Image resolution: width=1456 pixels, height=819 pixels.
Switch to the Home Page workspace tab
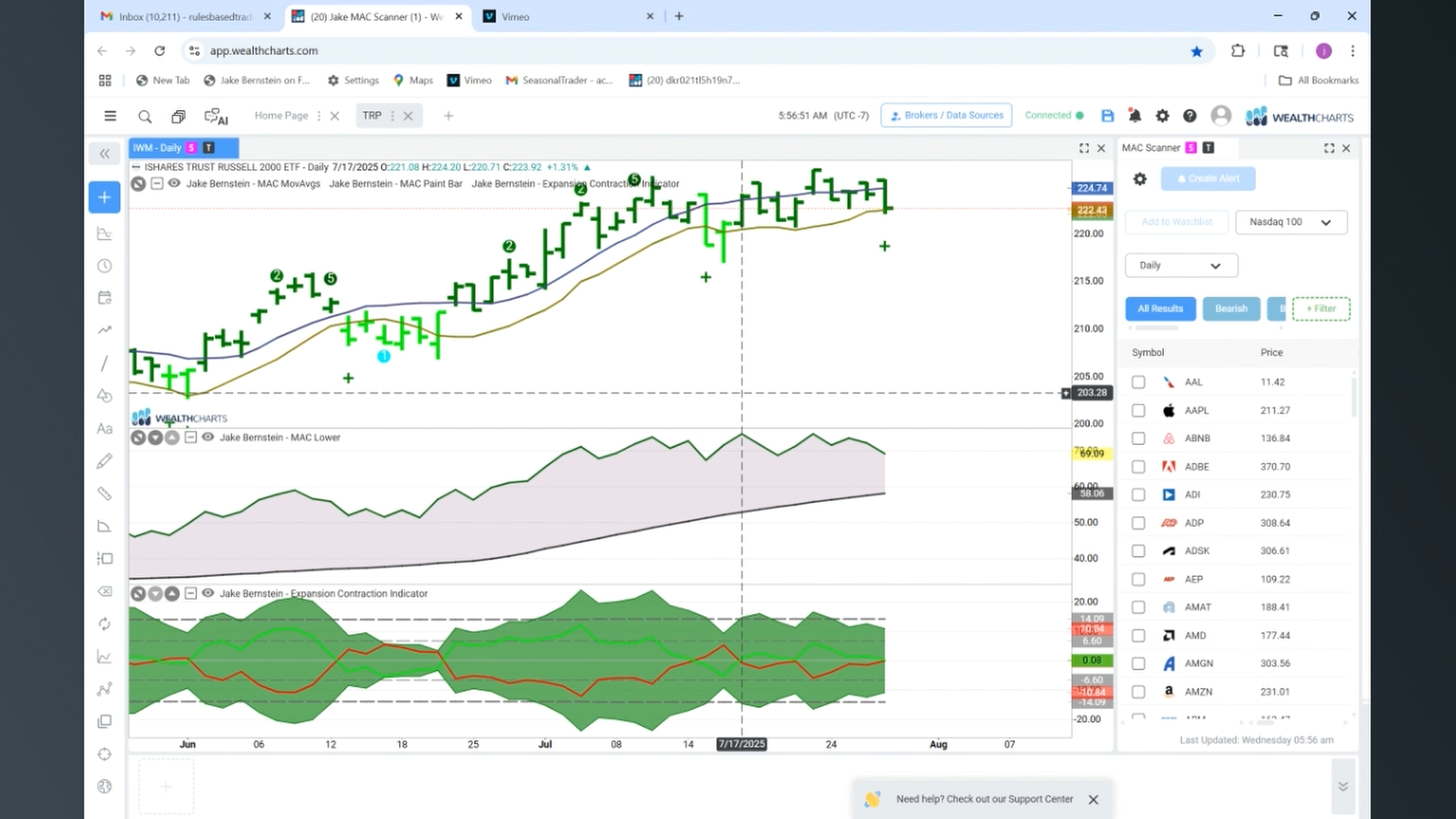(281, 116)
